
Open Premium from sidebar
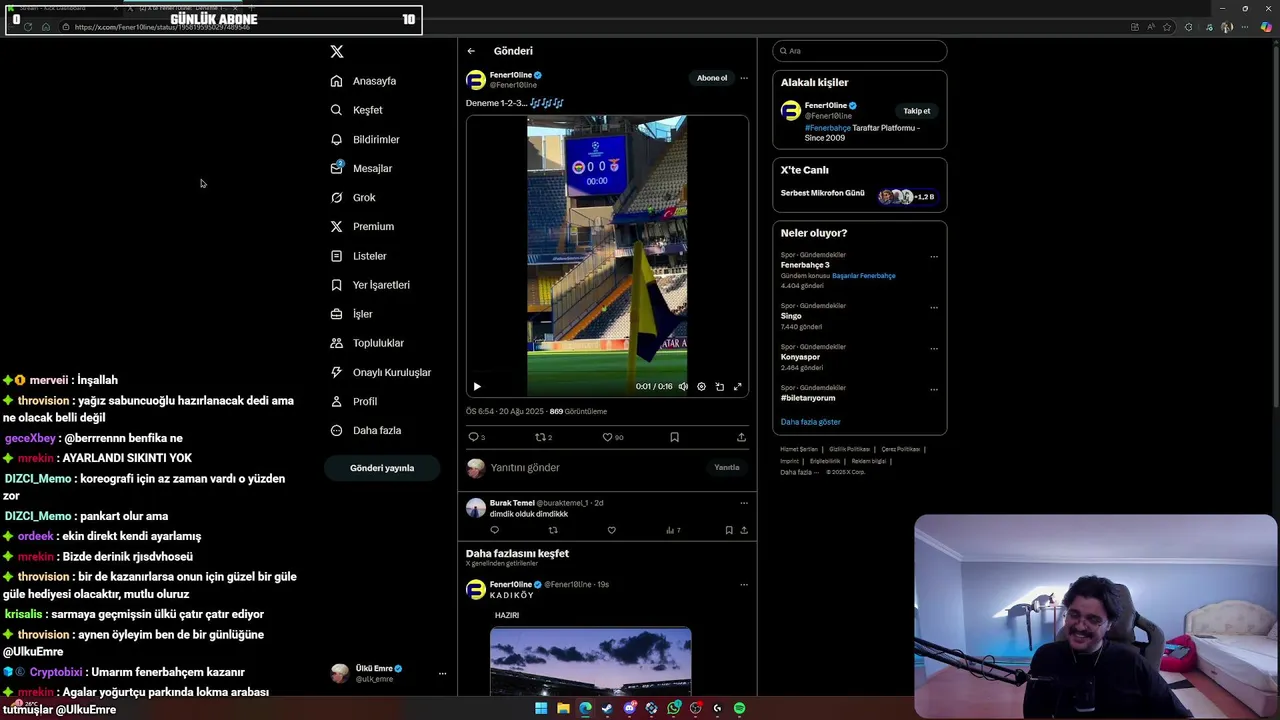tap(362, 226)
